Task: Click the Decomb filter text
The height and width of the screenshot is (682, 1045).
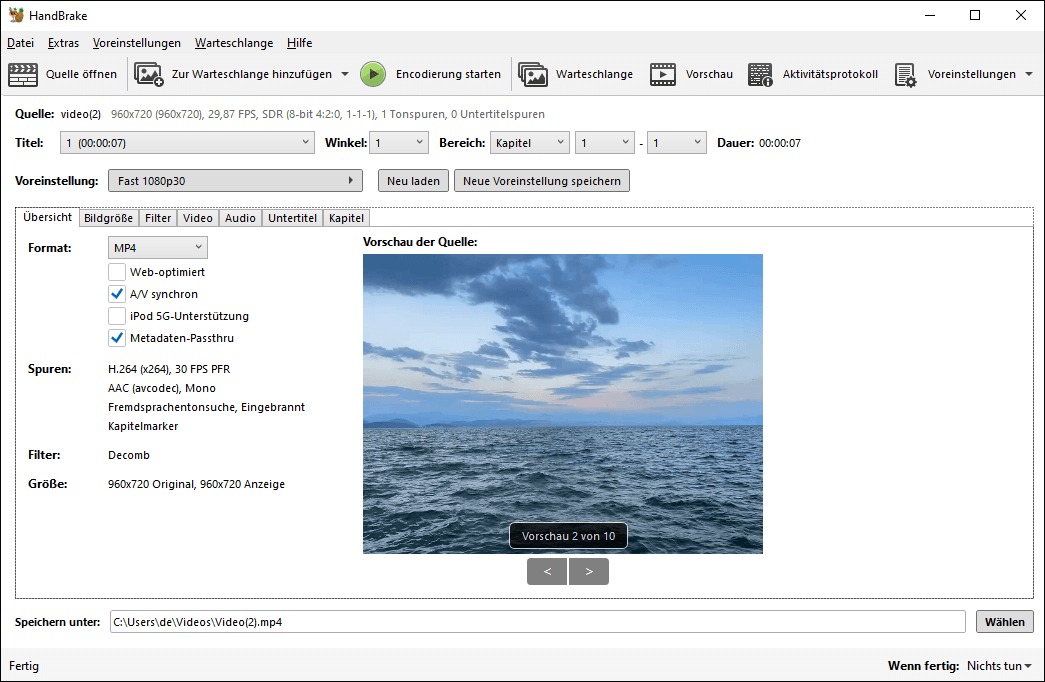Action: [x=129, y=455]
